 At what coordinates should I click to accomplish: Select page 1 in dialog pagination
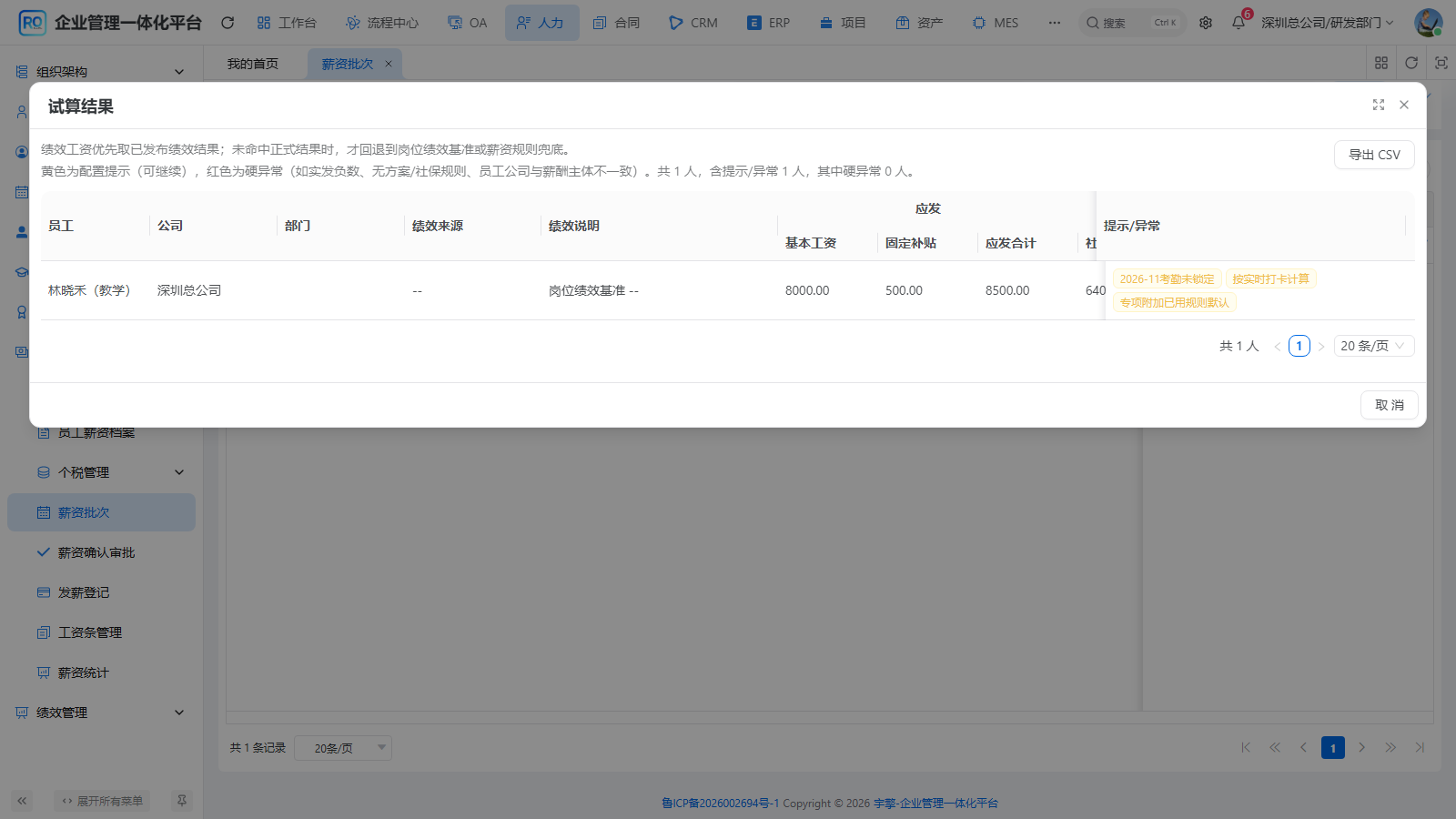[1299, 346]
